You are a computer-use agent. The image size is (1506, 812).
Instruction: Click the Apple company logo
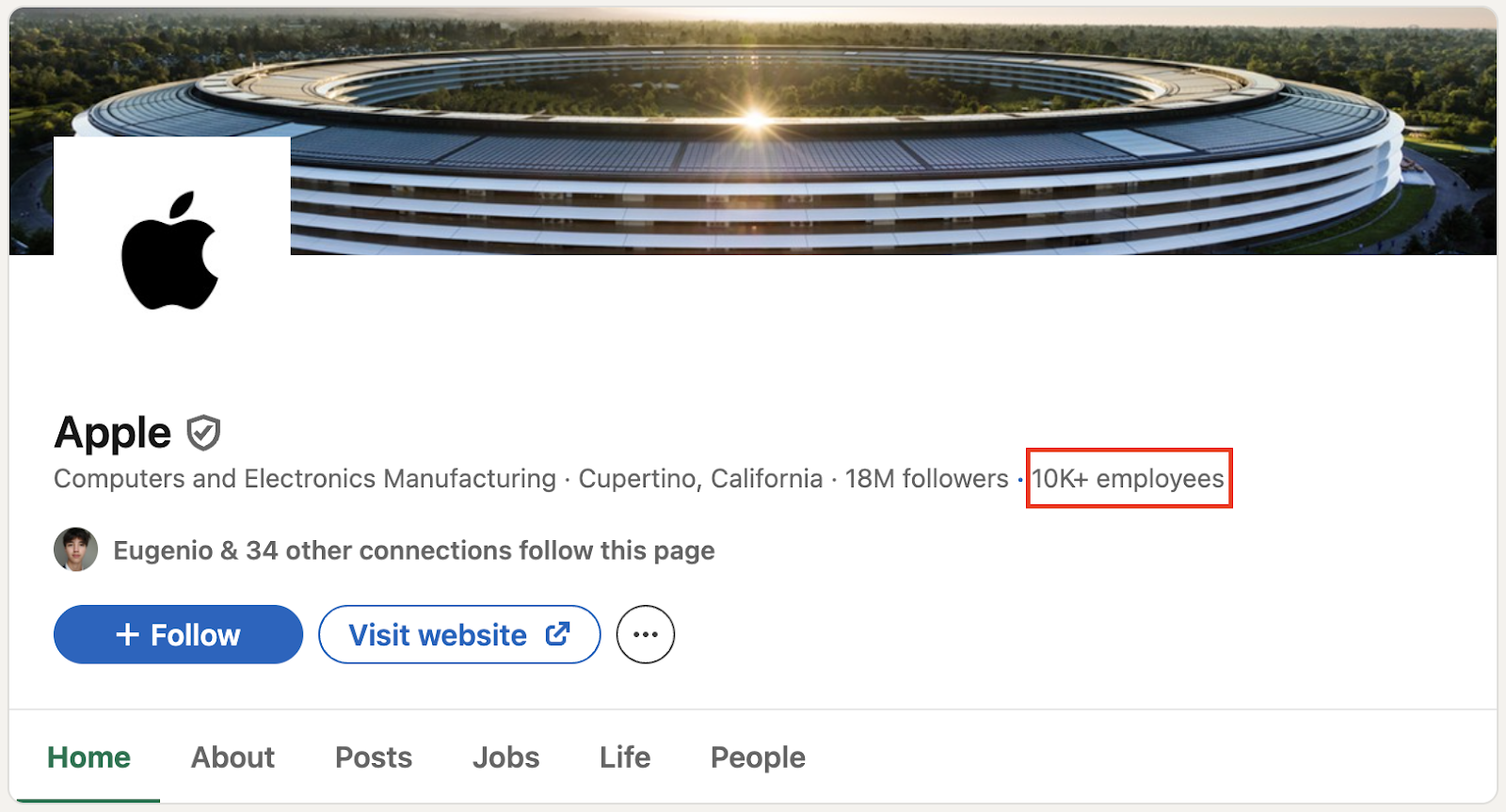(x=171, y=251)
